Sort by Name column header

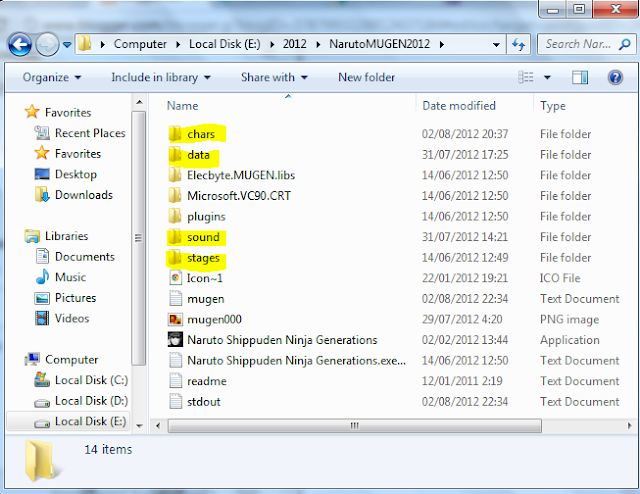point(182,106)
